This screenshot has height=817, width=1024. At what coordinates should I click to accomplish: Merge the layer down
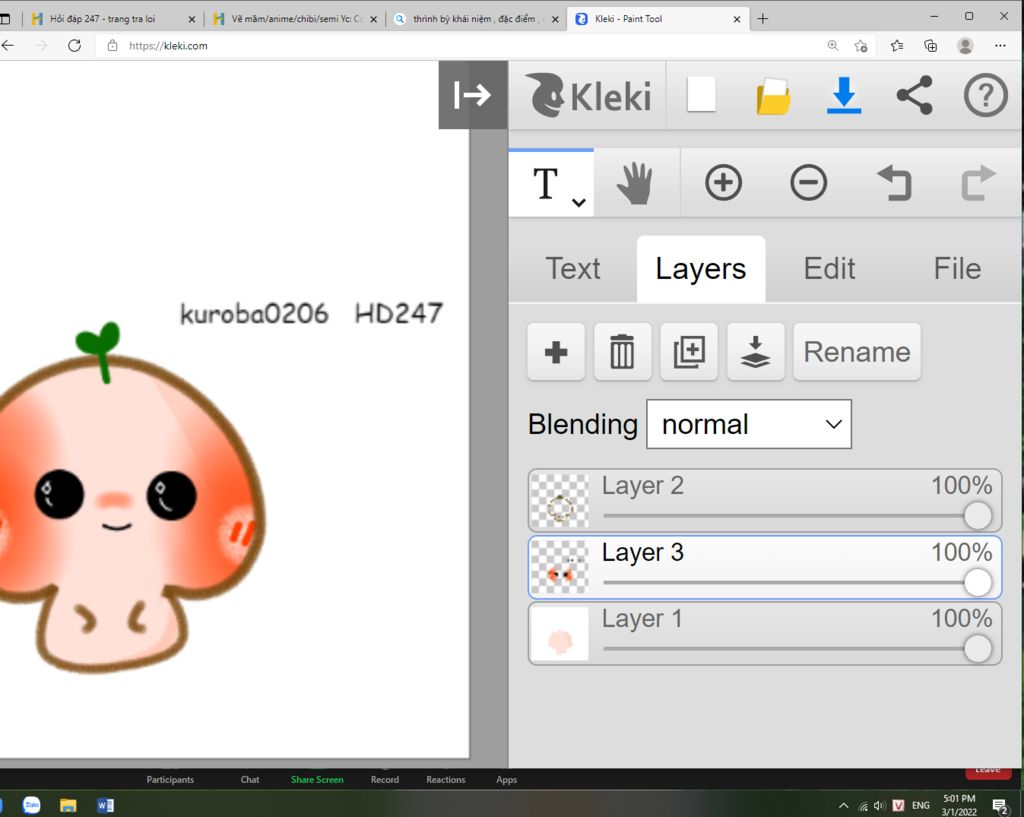click(756, 352)
